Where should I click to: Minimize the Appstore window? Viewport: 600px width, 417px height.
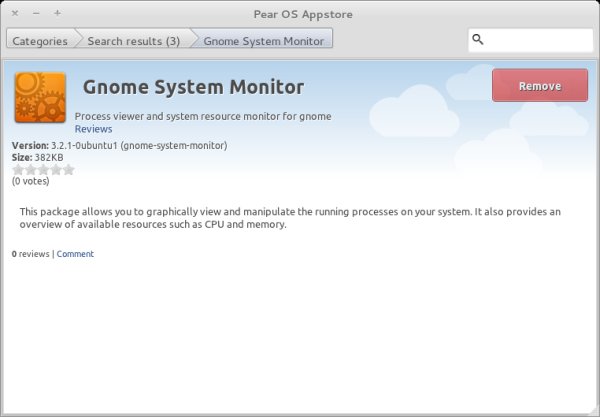point(36,13)
